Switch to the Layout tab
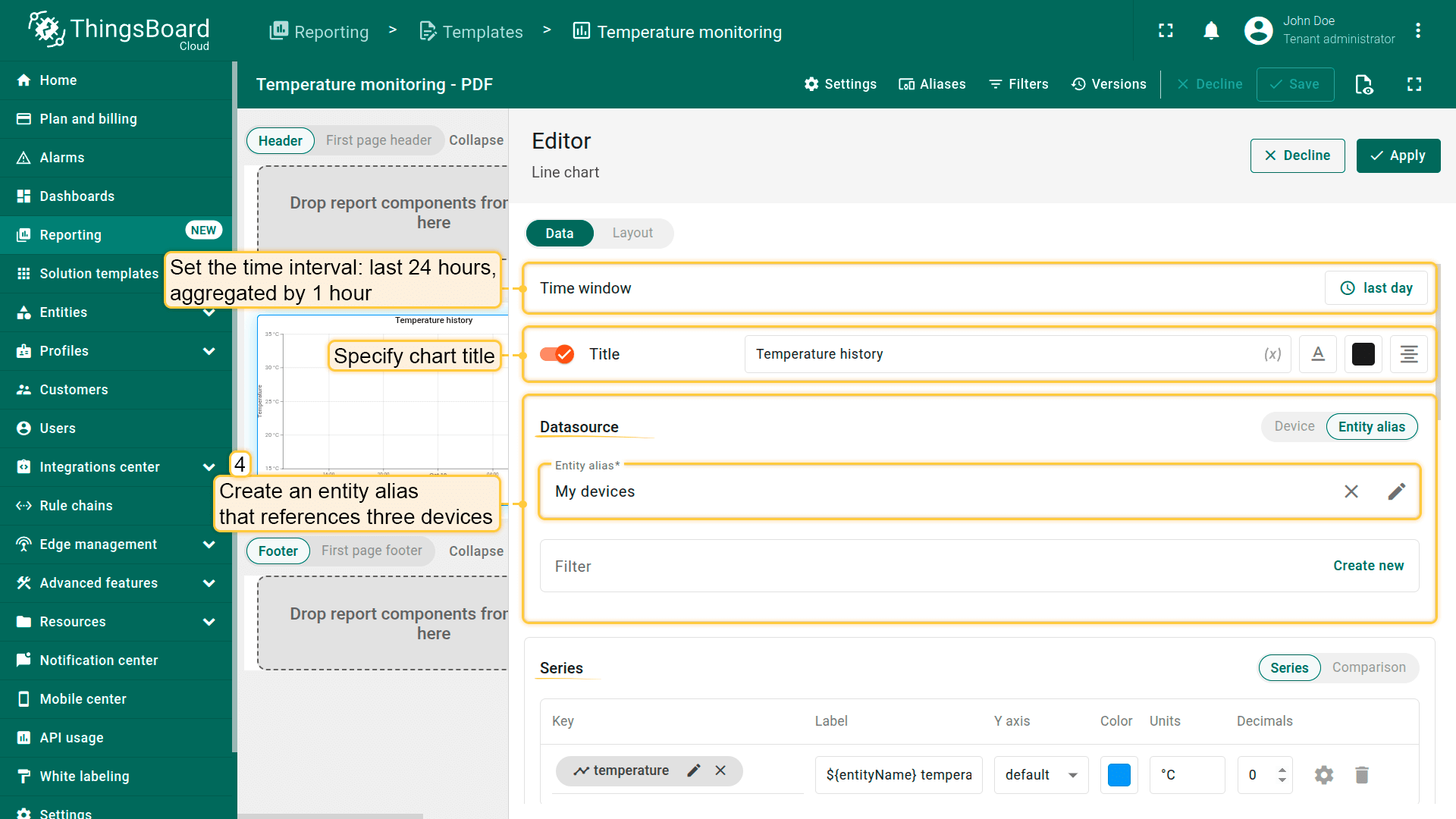This screenshot has height=819, width=1456. click(632, 233)
